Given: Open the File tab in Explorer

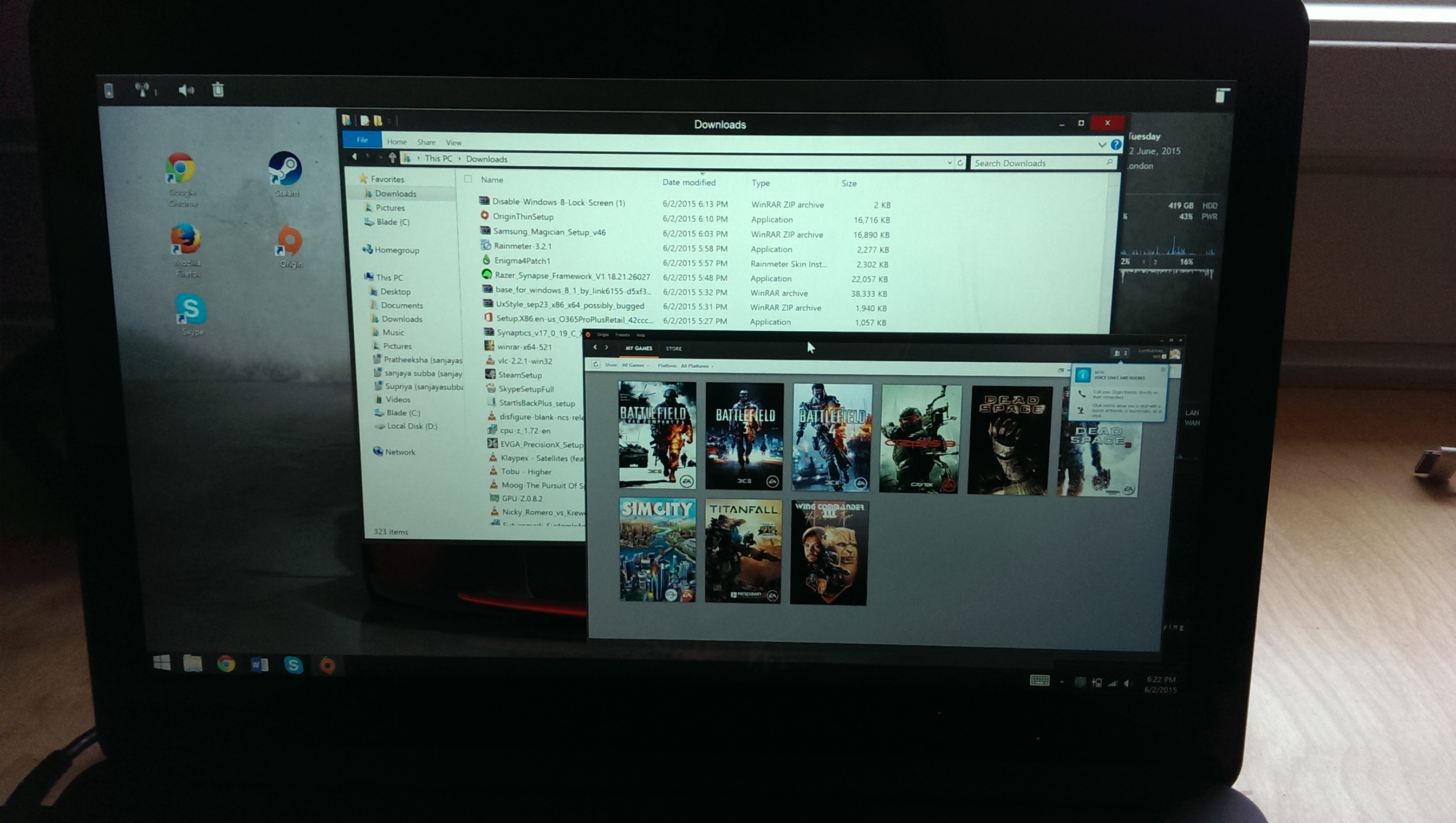Looking at the screenshot, I should [x=362, y=140].
